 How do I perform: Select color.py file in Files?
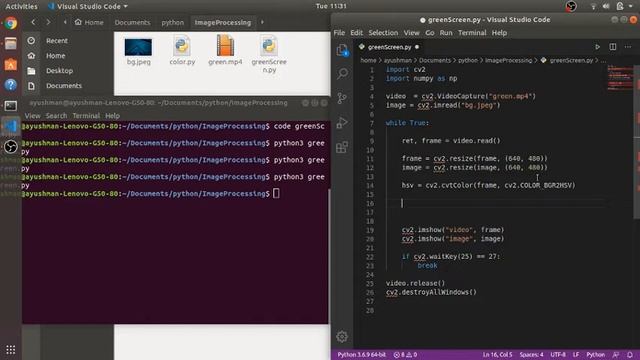[x=182, y=51]
